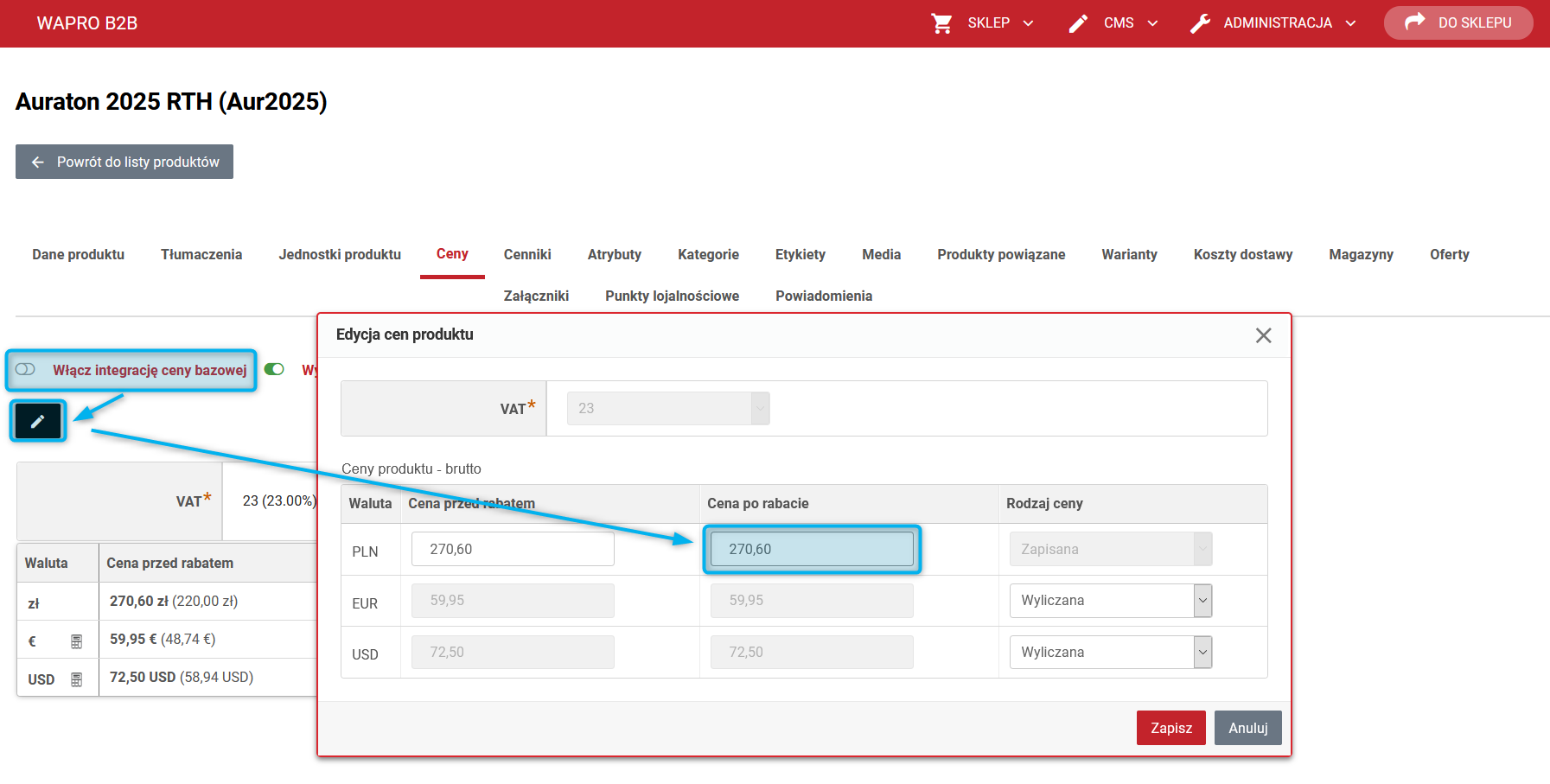The height and width of the screenshot is (784, 1550).
Task: Click the calculator icon in the USD row
Action: click(x=76, y=679)
